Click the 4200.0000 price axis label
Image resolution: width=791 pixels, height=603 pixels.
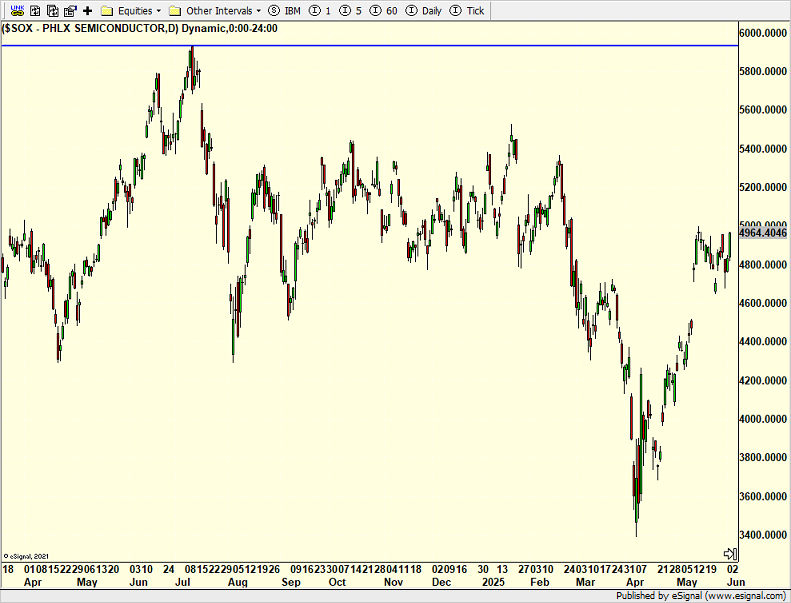763,380
